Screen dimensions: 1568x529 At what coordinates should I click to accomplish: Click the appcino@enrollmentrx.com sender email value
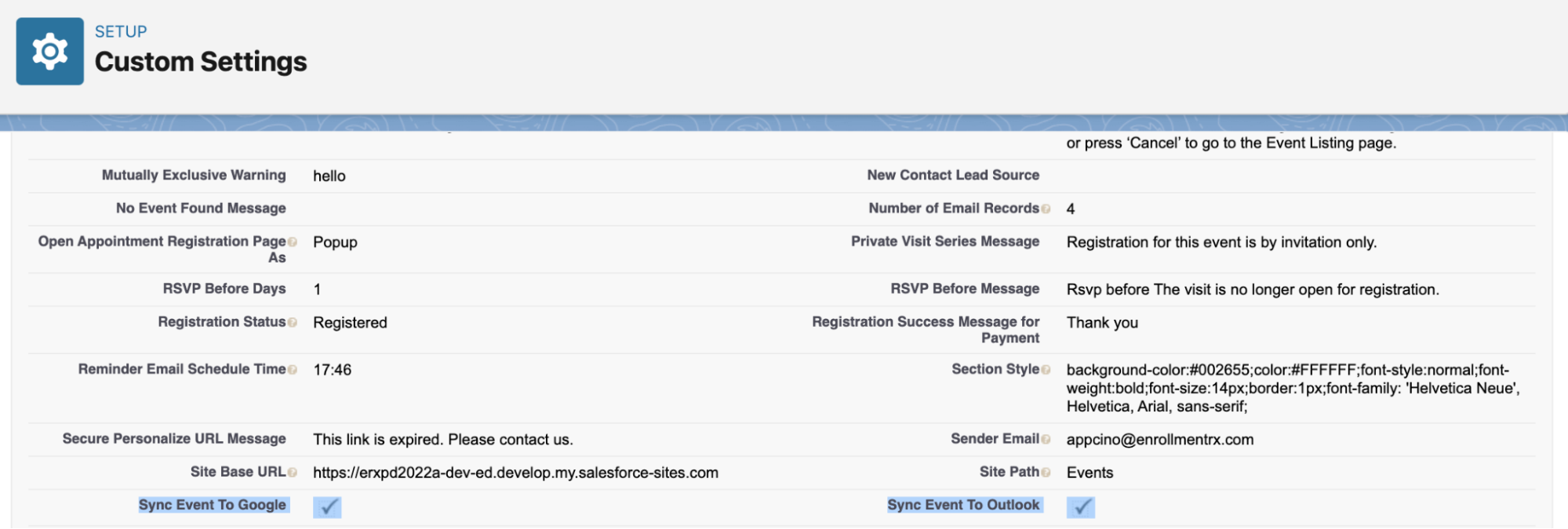[x=1159, y=440]
